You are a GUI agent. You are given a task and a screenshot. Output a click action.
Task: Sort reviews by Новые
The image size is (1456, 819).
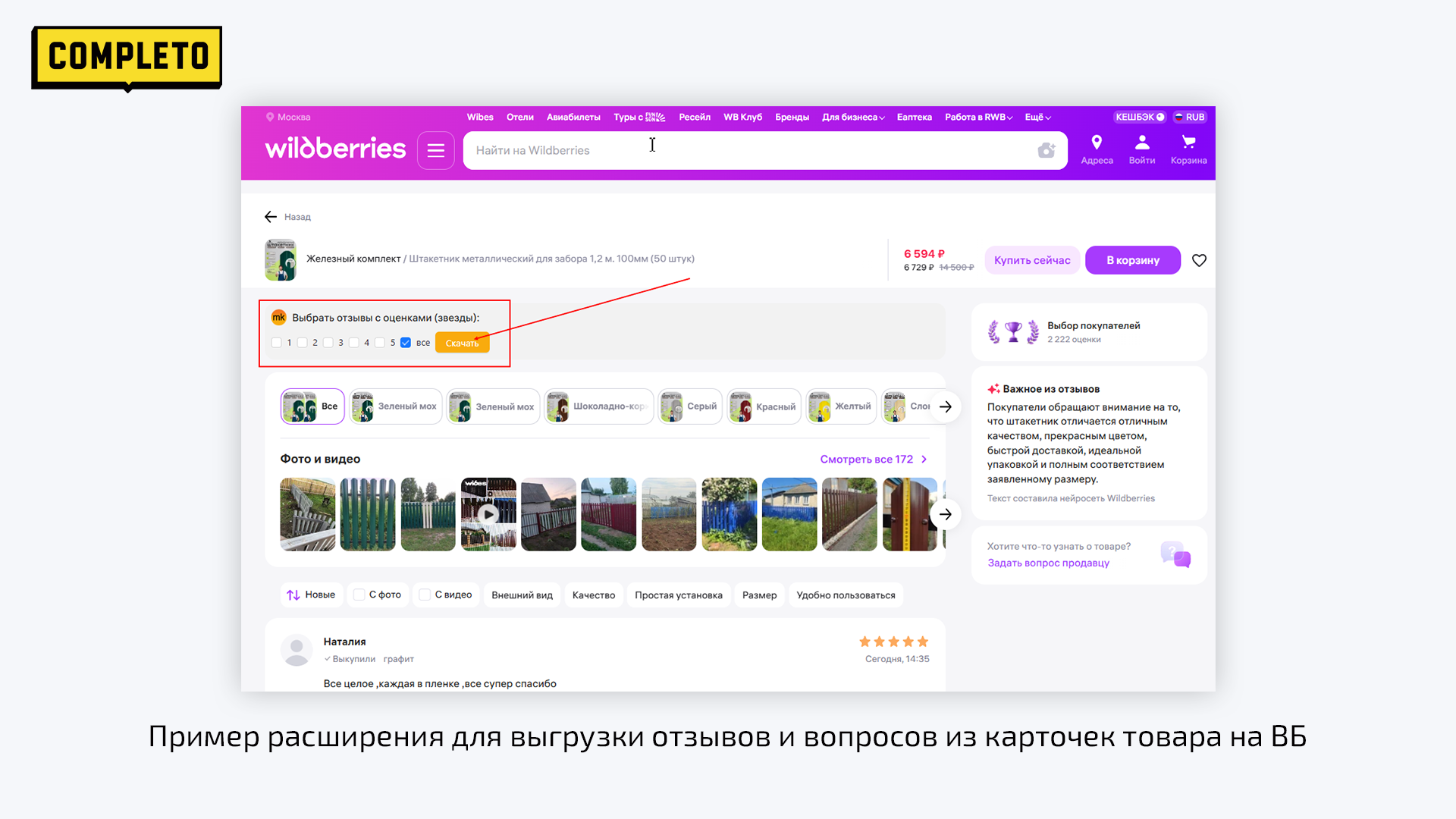pyautogui.click(x=312, y=595)
